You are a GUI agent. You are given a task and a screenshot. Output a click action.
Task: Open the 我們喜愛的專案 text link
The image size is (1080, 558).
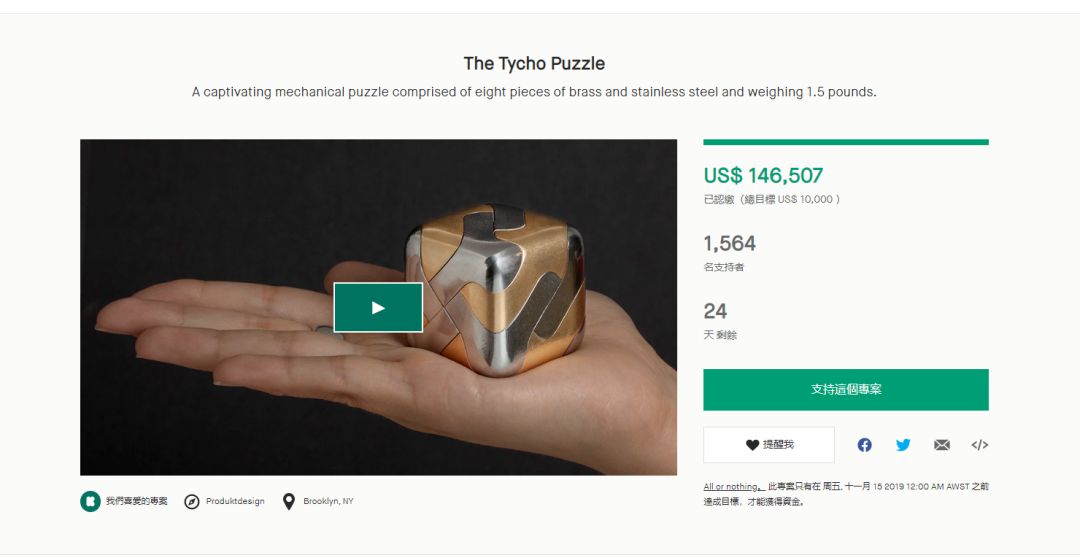tap(137, 501)
